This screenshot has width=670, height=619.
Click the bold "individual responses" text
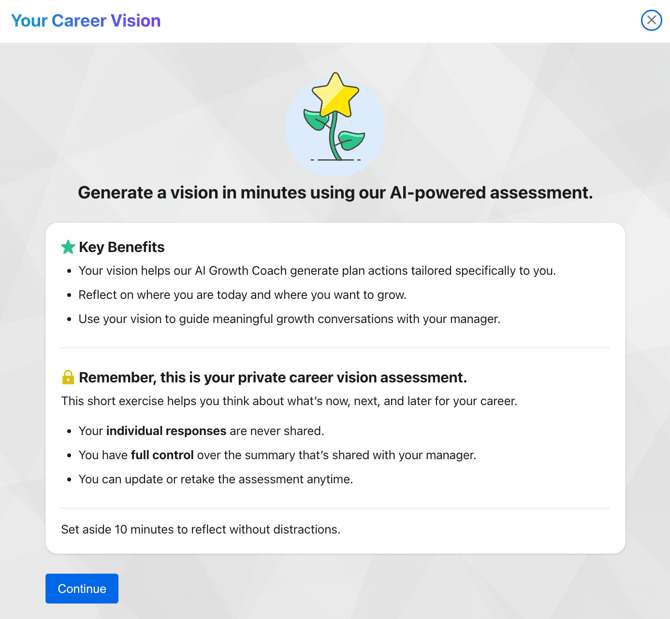tap(166, 431)
